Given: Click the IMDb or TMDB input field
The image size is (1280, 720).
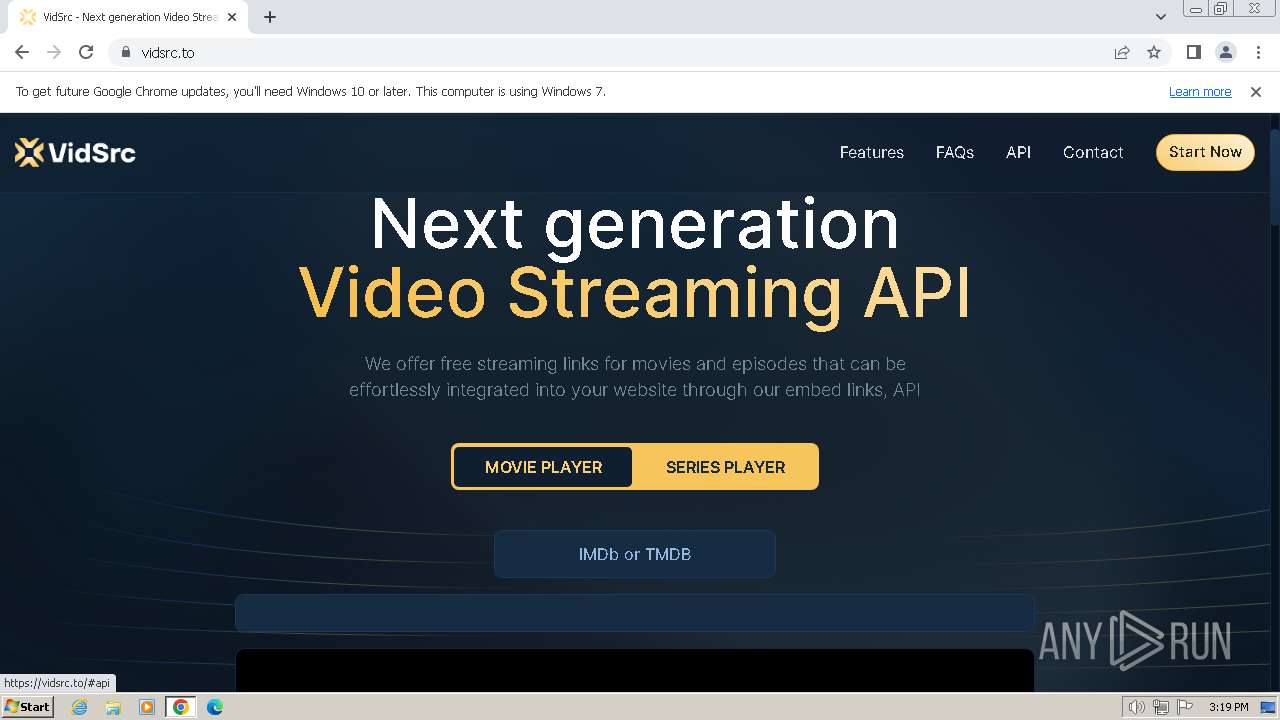Looking at the screenshot, I should [x=635, y=554].
